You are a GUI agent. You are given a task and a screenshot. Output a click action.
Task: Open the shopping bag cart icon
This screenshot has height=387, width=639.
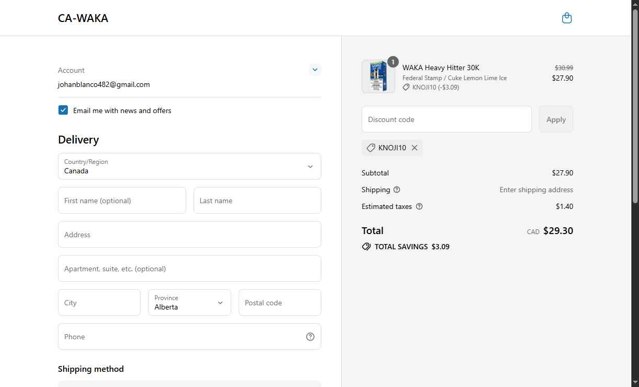(566, 18)
